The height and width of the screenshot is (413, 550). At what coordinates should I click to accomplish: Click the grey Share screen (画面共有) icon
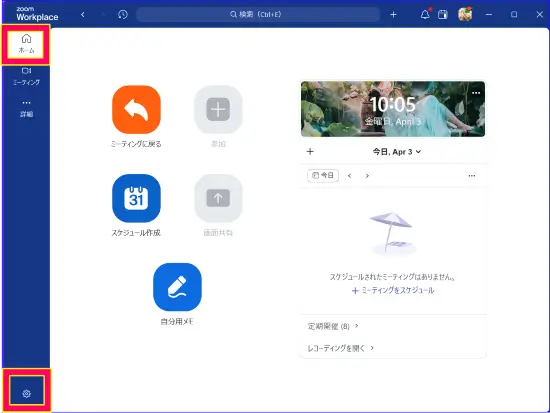click(218, 198)
